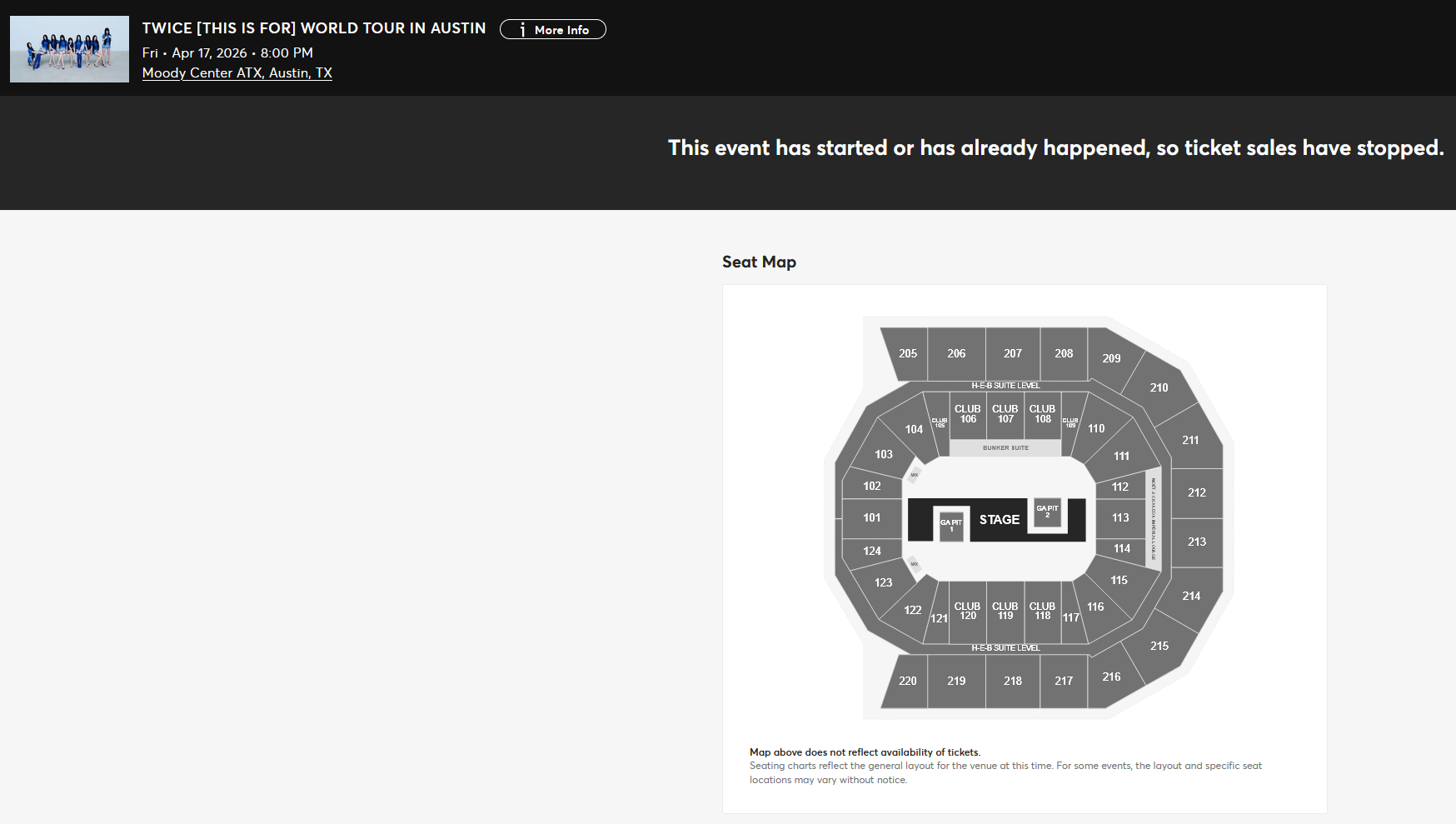Click section 212 in upper level
The height and width of the screenshot is (824, 1456).
[x=1196, y=493]
